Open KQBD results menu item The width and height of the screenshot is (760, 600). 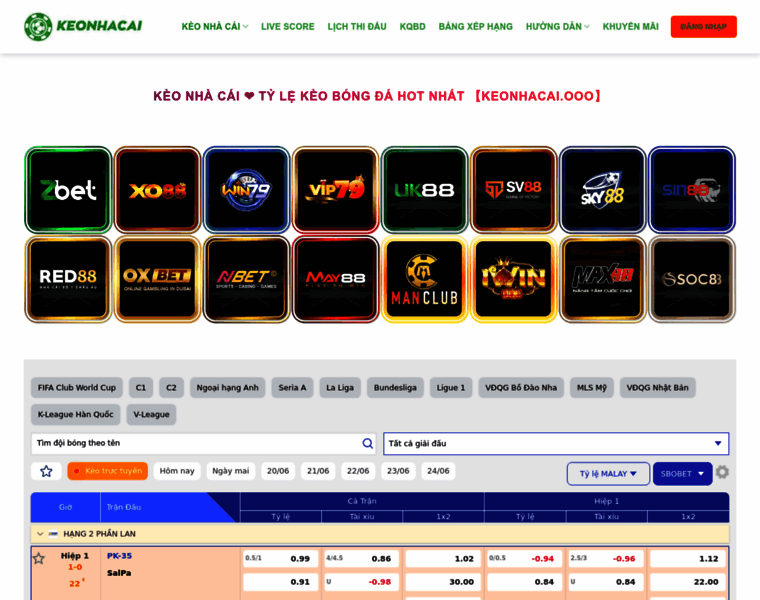coord(412,27)
